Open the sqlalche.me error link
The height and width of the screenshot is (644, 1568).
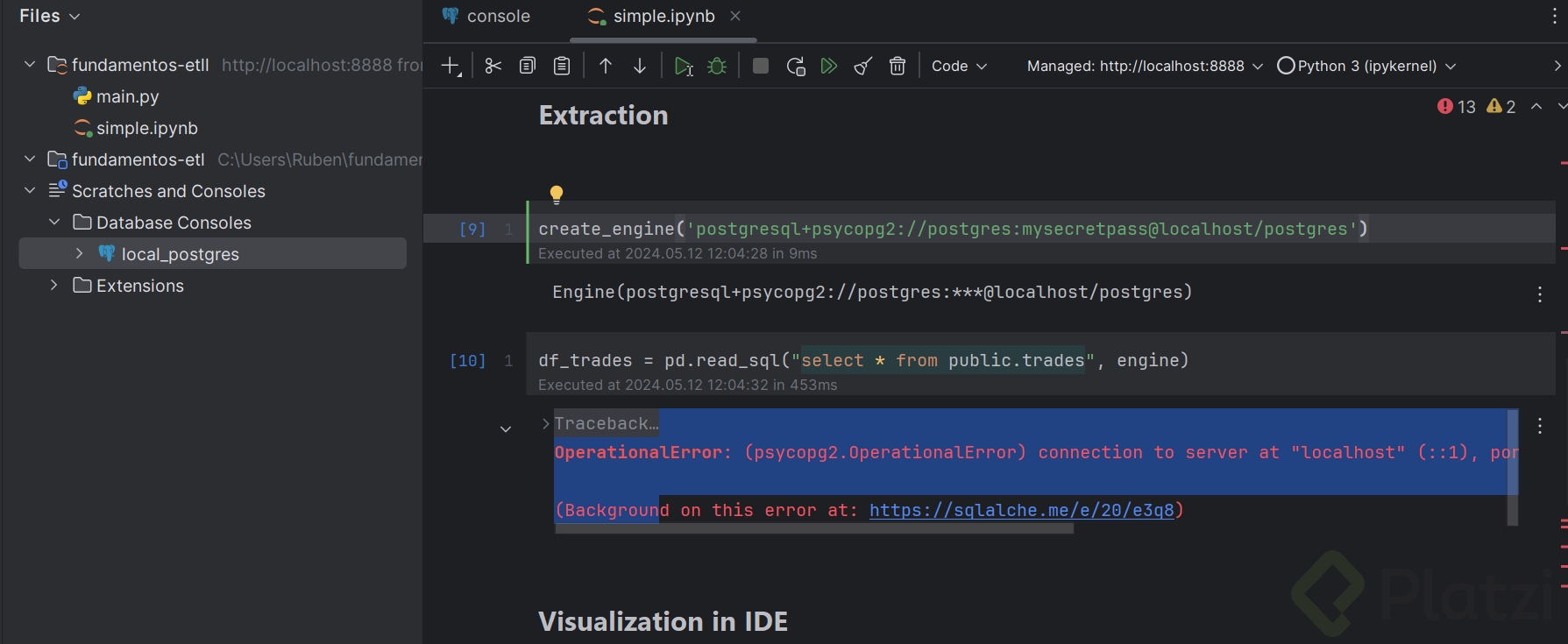(x=1021, y=510)
